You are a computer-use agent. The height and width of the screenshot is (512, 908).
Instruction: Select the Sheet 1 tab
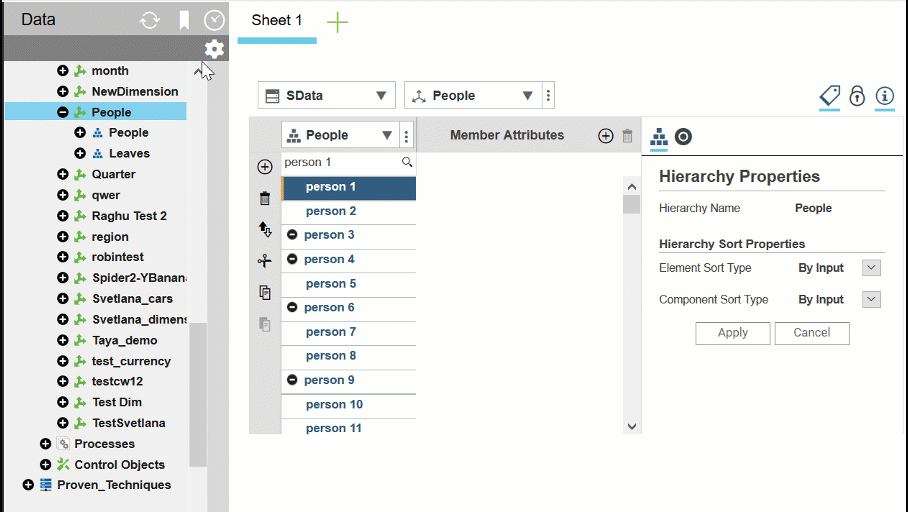point(277,21)
